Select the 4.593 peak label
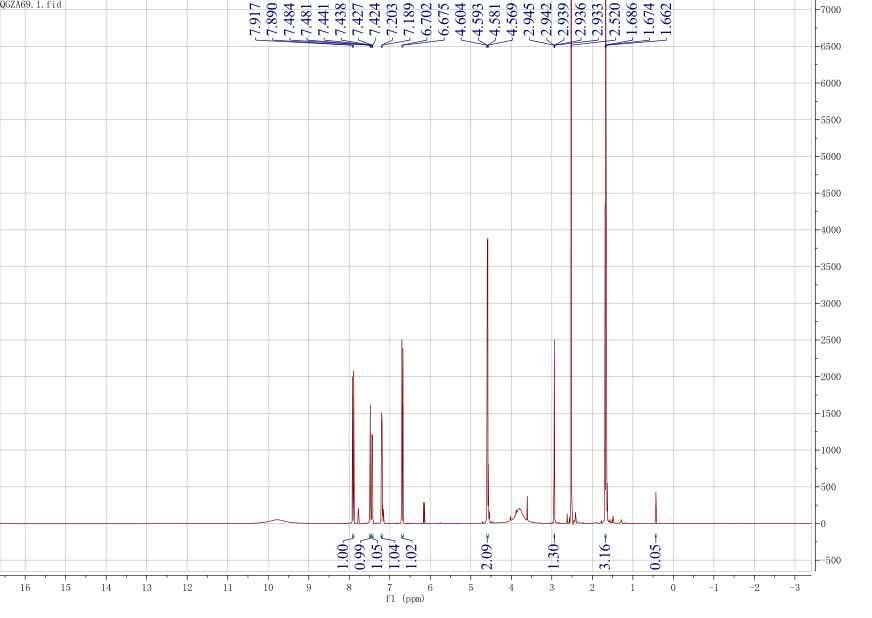This screenshot has height=618, width=872. pos(478,19)
